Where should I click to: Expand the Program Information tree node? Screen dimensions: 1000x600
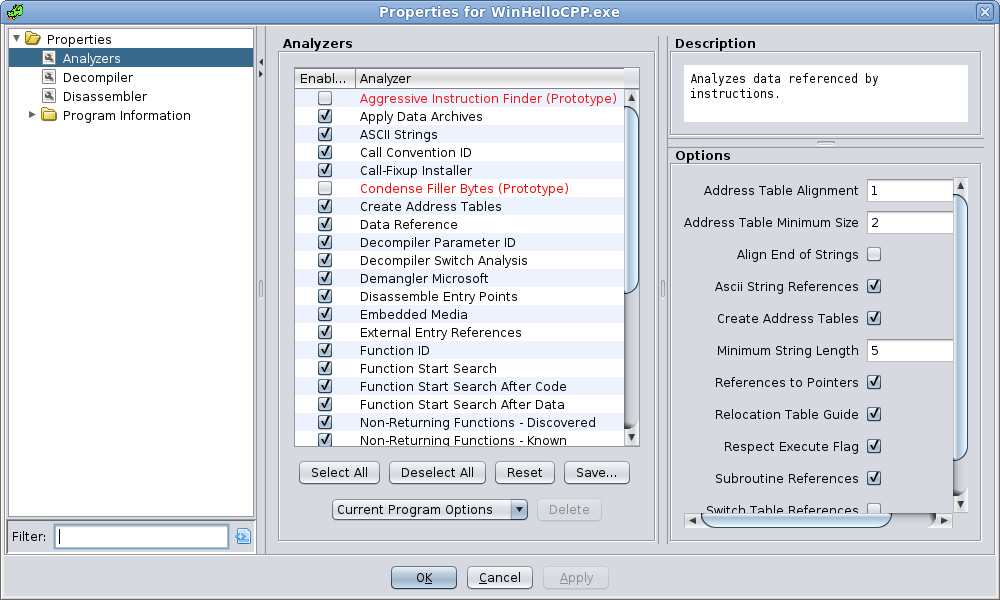32,116
